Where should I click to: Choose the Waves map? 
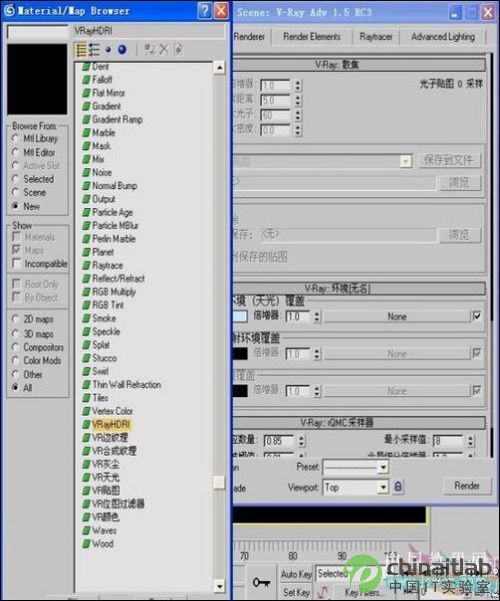tap(104, 531)
